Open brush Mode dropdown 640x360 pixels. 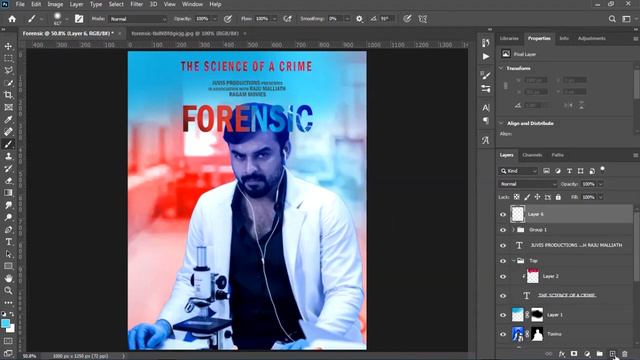[x=138, y=19]
